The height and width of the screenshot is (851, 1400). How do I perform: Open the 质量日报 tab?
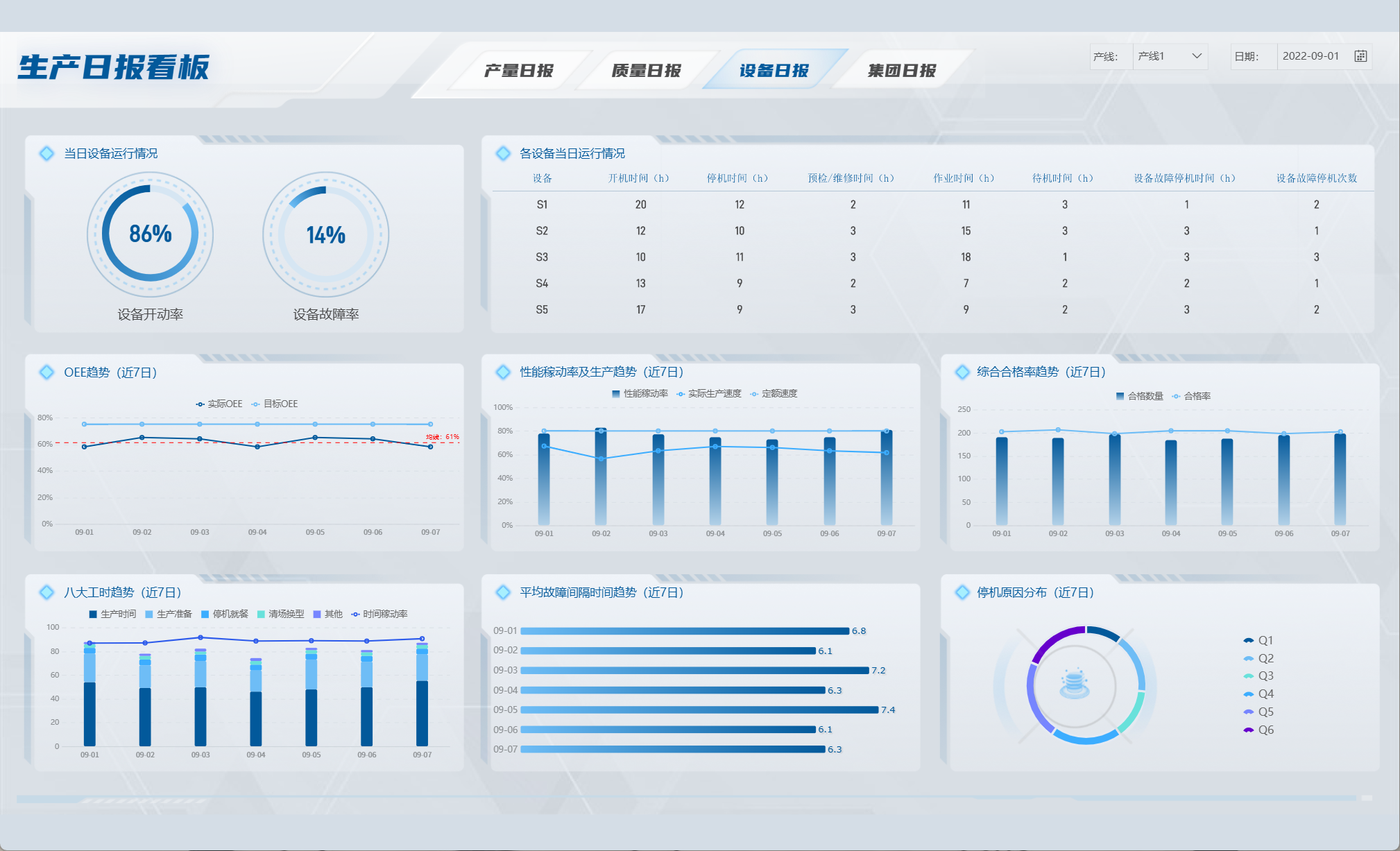[x=646, y=71]
